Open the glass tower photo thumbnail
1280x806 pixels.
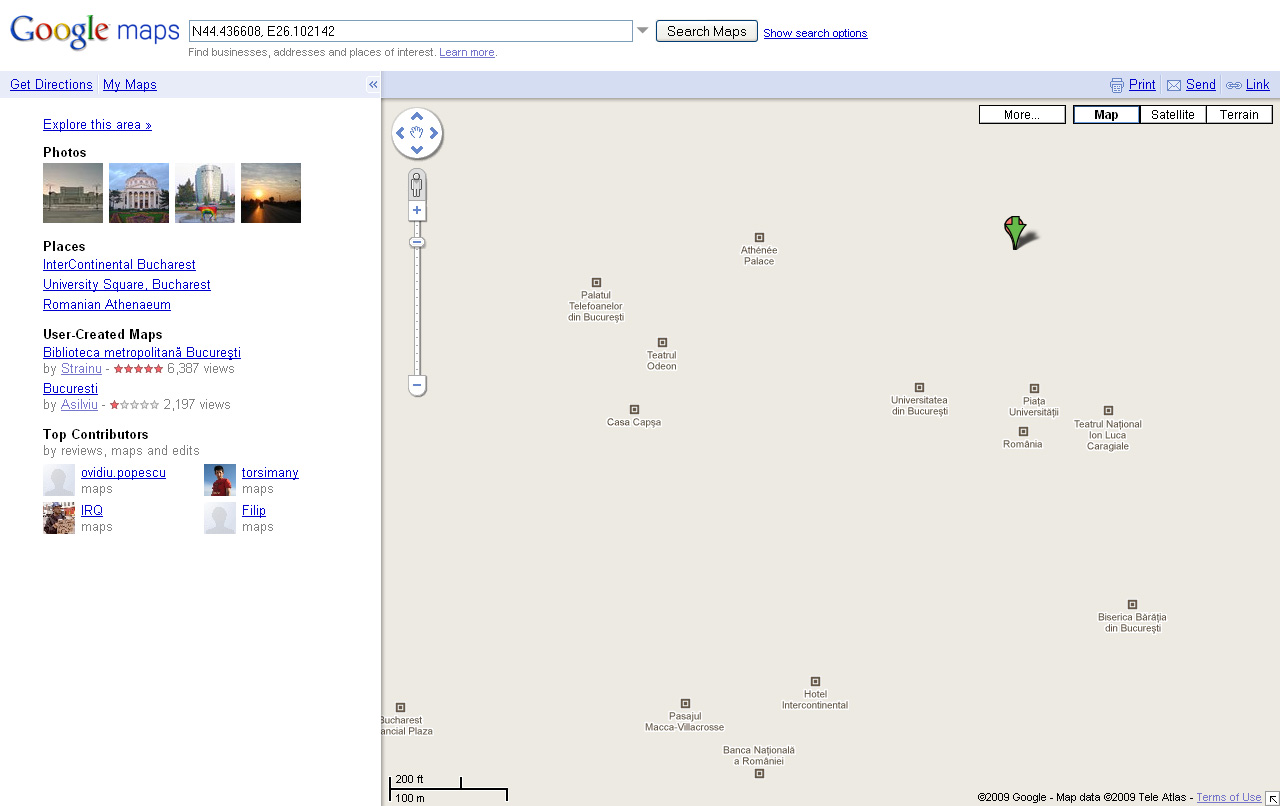(205, 193)
